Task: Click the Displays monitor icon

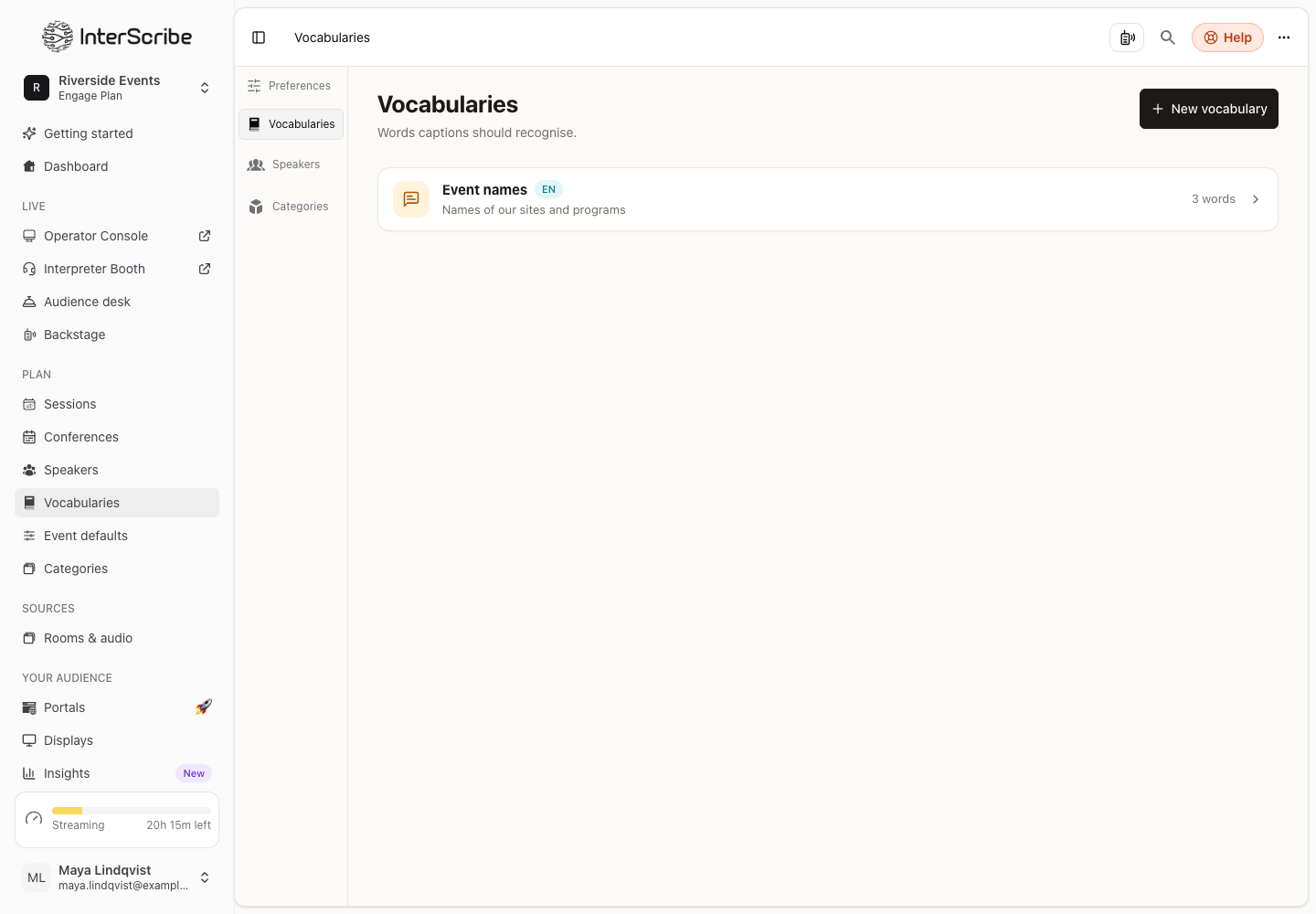Action: pos(29,740)
